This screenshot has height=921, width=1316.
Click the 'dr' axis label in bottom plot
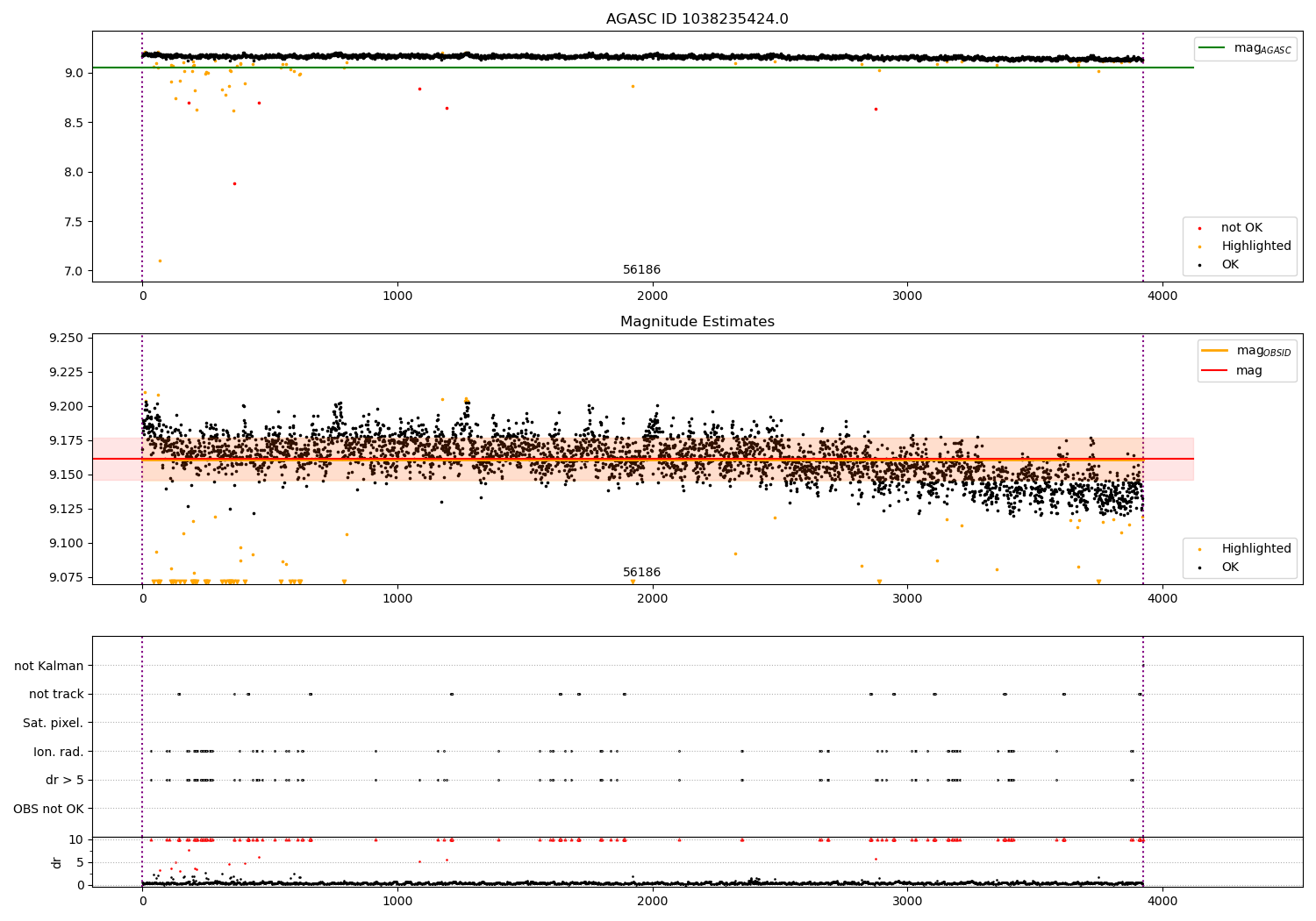pyautogui.click(x=57, y=862)
